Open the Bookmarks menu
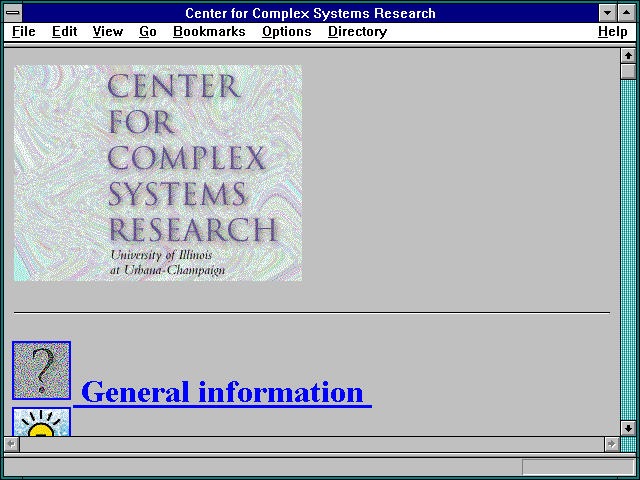640x480 pixels. pyautogui.click(x=209, y=32)
